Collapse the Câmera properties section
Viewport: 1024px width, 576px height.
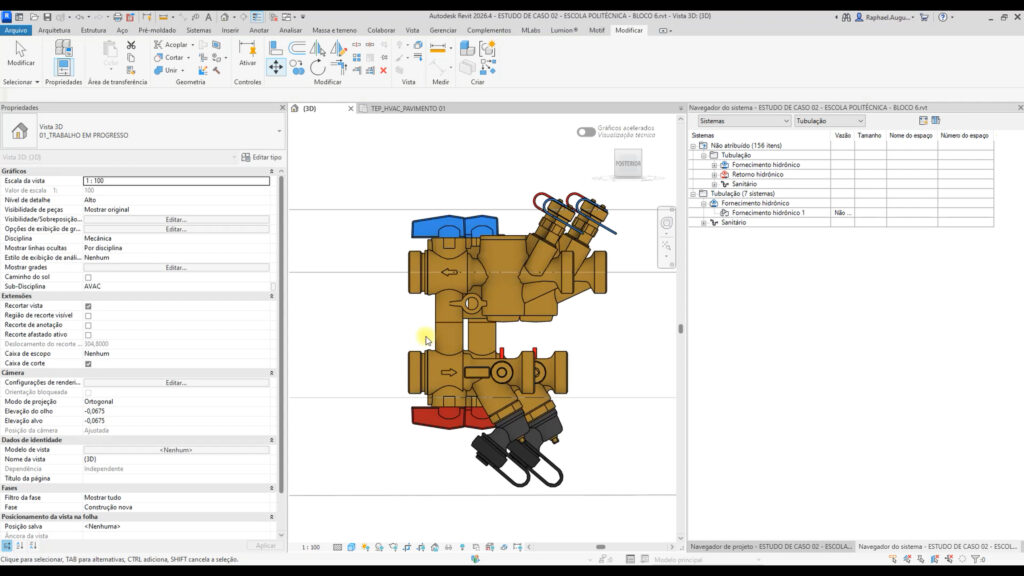tap(272, 373)
